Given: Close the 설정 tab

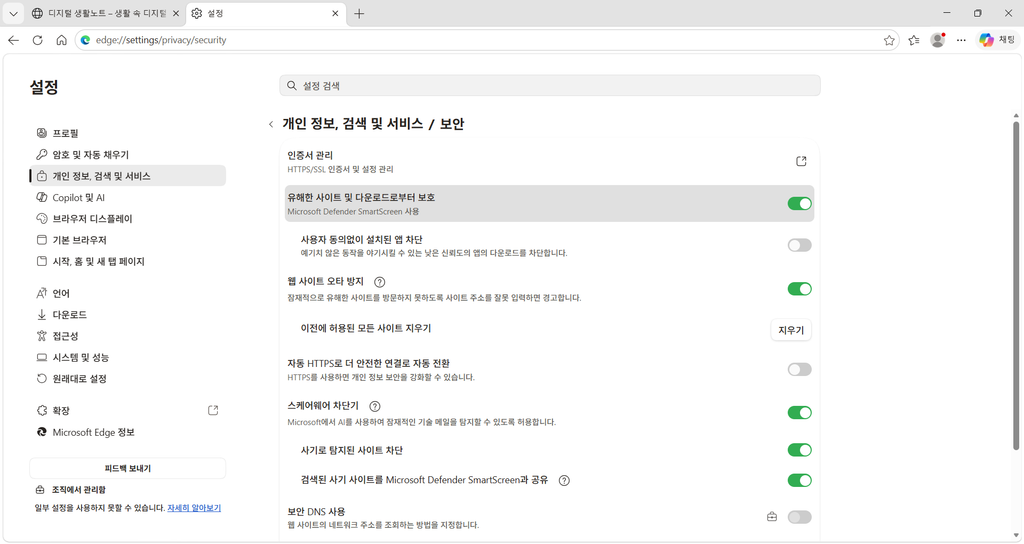Looking at the screenshot, I should click(335, 13).
